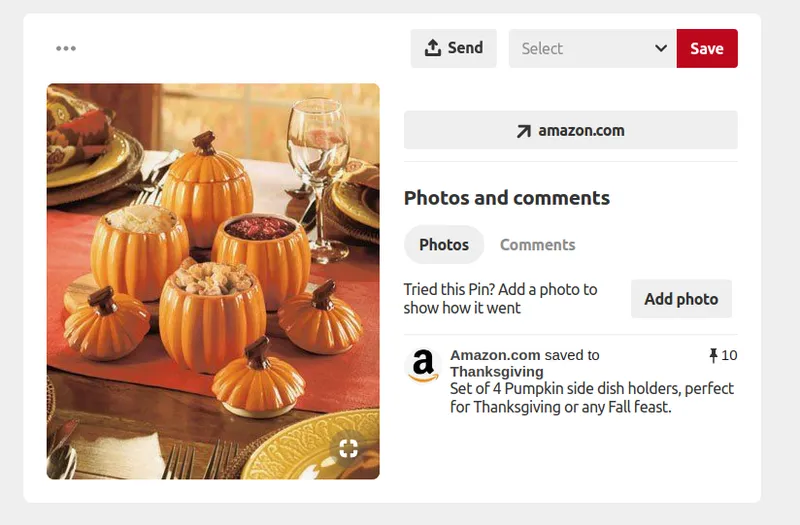This screenshot has height=525, width=800.
Task: Open the three-dot more options menu
Action: click(x=66, y=48)
